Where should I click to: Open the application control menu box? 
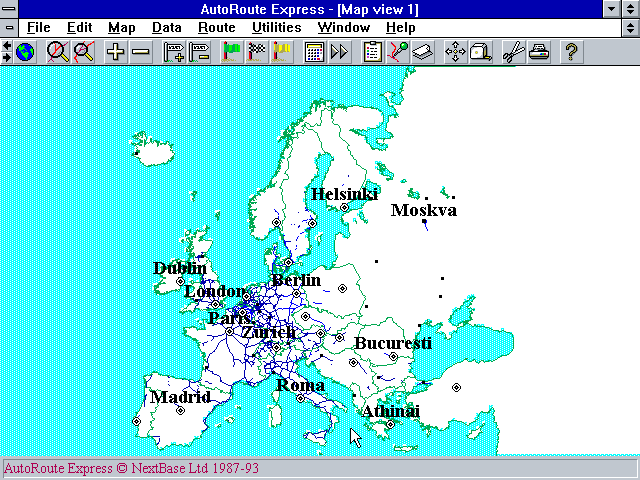click(9, 9)
